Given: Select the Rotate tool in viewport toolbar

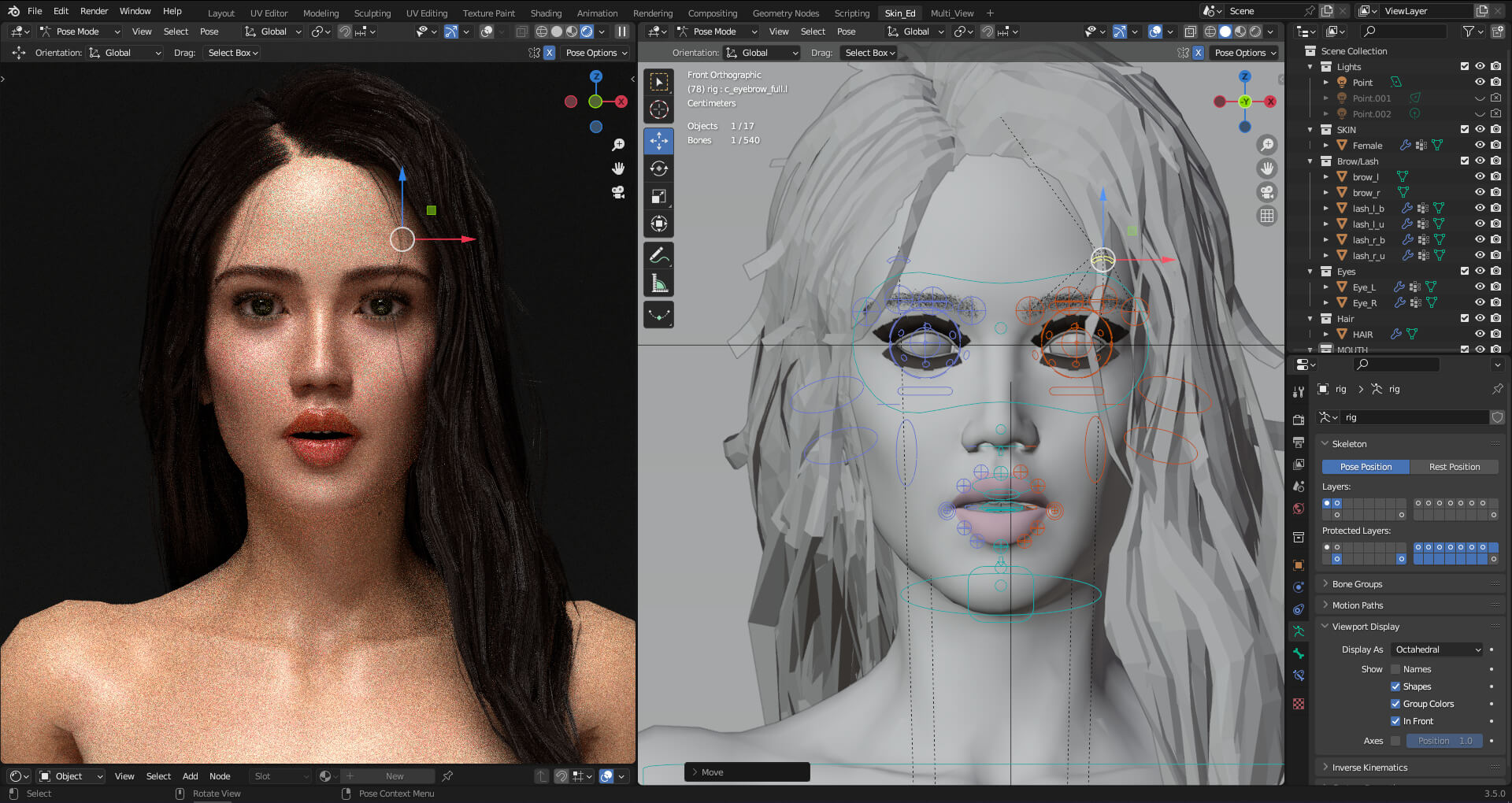Looking at the screenshot, I should tap(659, 169).
